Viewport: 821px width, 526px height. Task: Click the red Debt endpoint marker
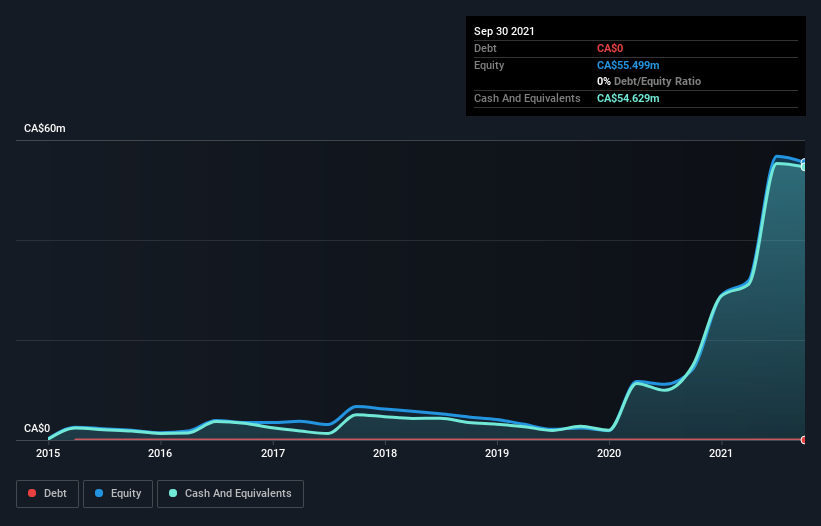point(804,440)
